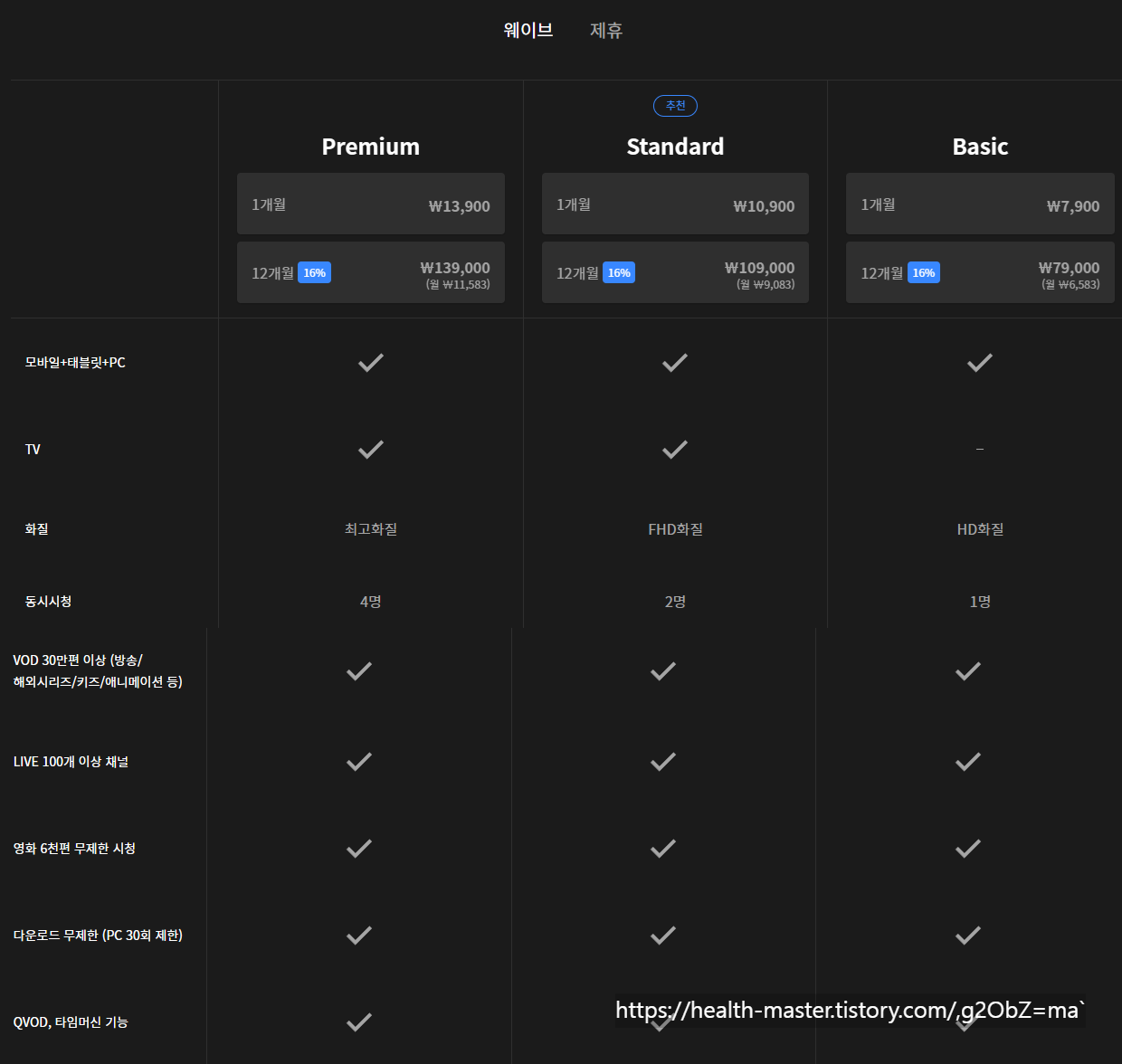Click 4명 simultaneous viewers value
Viewport: 1122px width, 1064px height.
coord(371,602)
